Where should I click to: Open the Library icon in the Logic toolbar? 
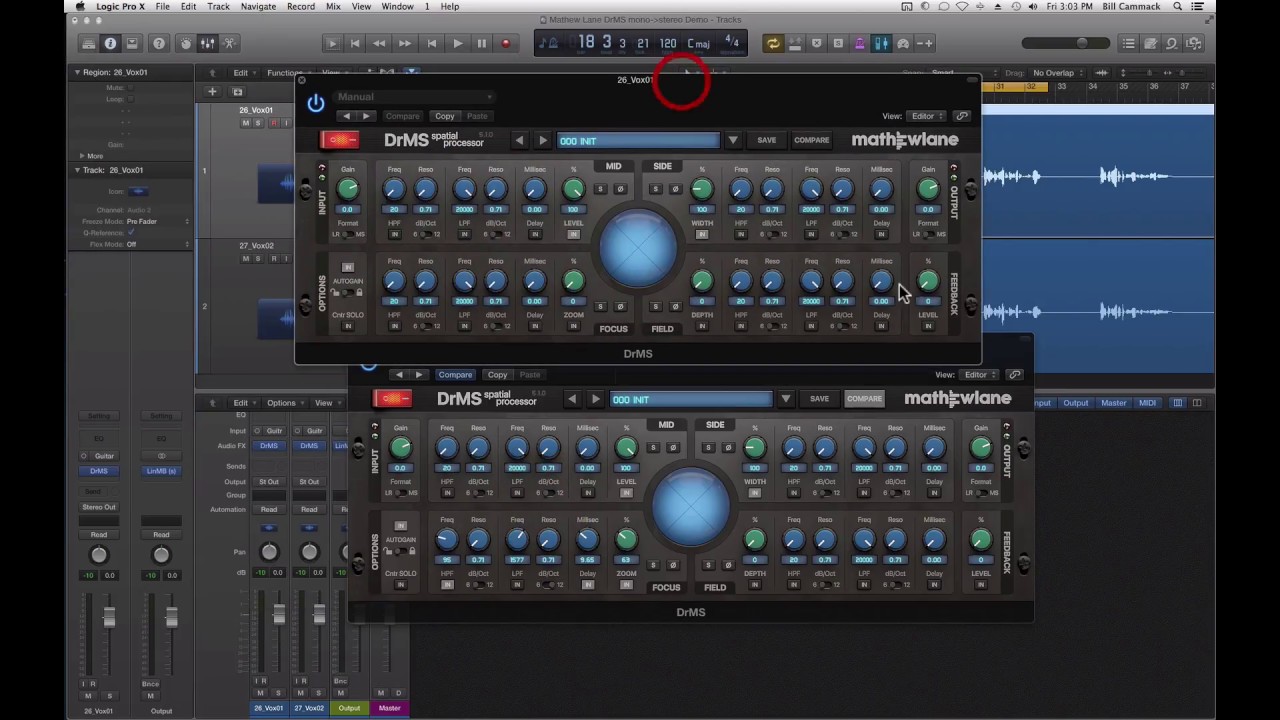89,44
